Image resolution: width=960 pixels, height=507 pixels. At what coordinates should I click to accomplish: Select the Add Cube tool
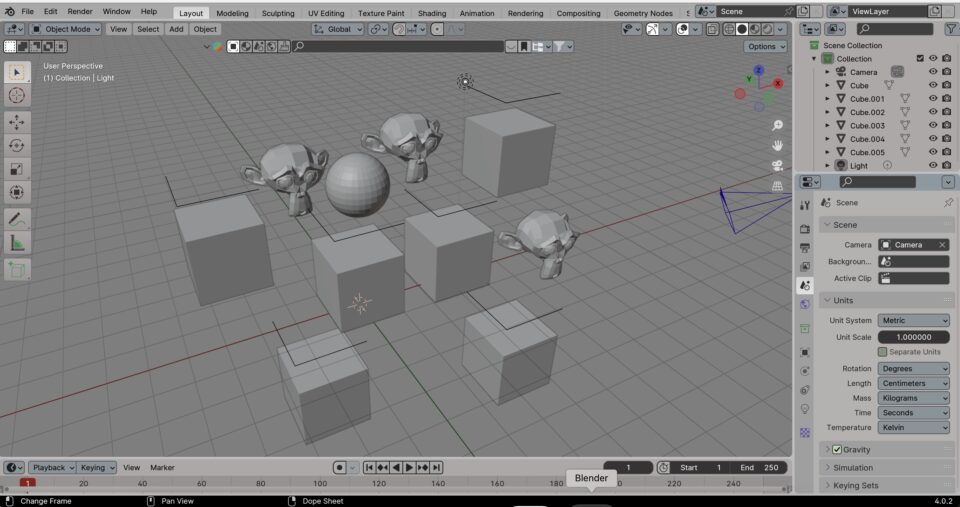(17, 269)
